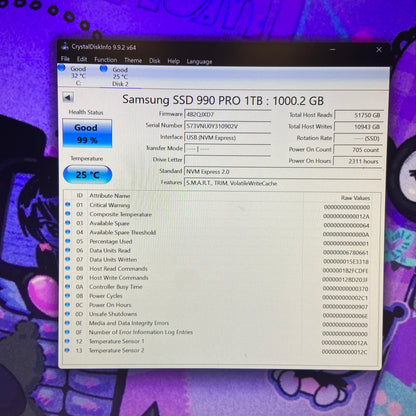The height and width of the screenshot is (416, 416).
Task: Select the Data Units Written attribute name
Action: (x=113, y=259)
